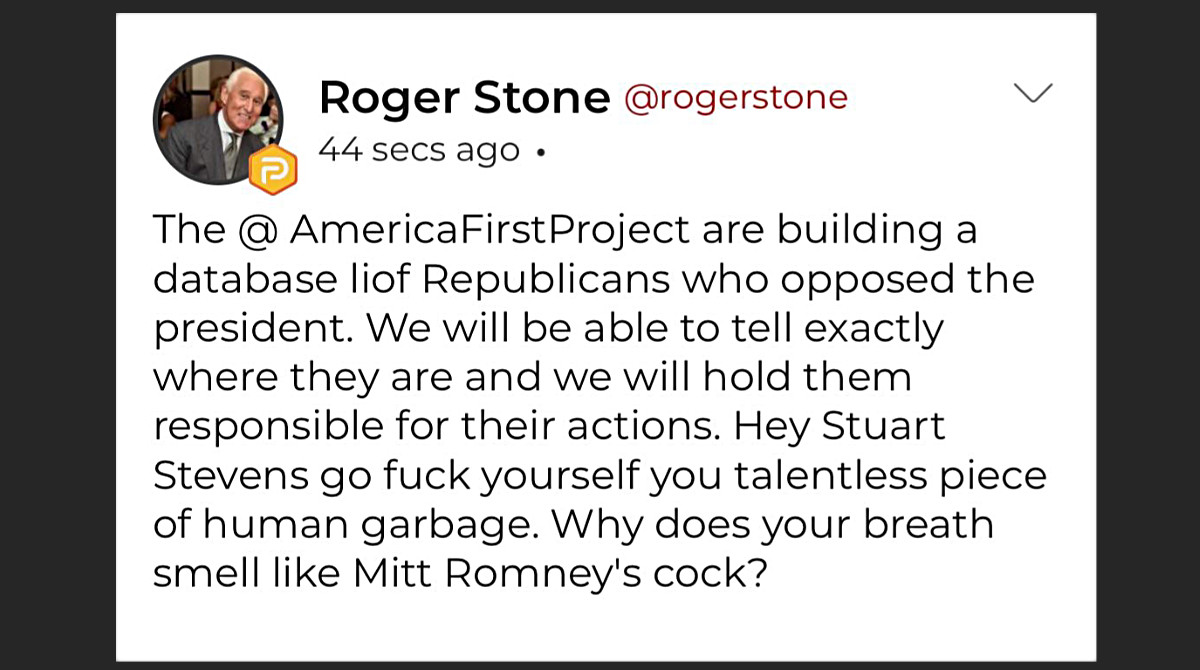
Task: Open the Roger Stone display name
Action: [464, 98]
